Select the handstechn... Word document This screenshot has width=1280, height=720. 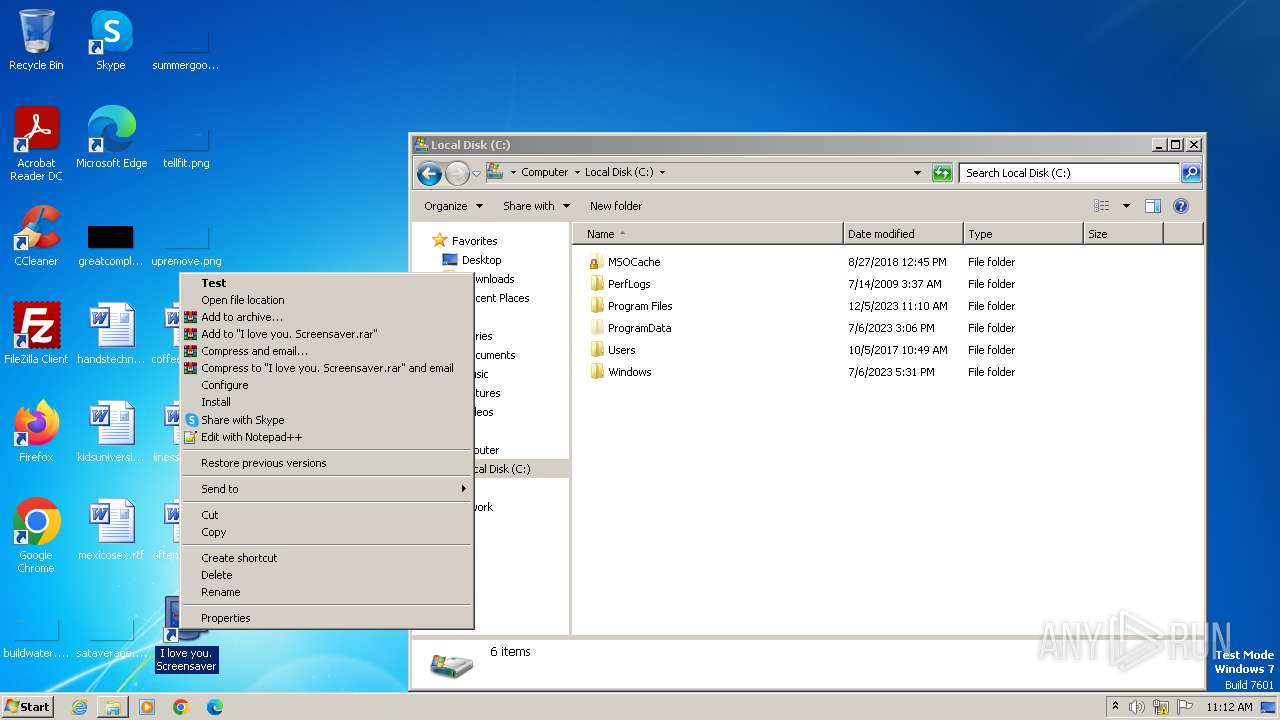110,334
